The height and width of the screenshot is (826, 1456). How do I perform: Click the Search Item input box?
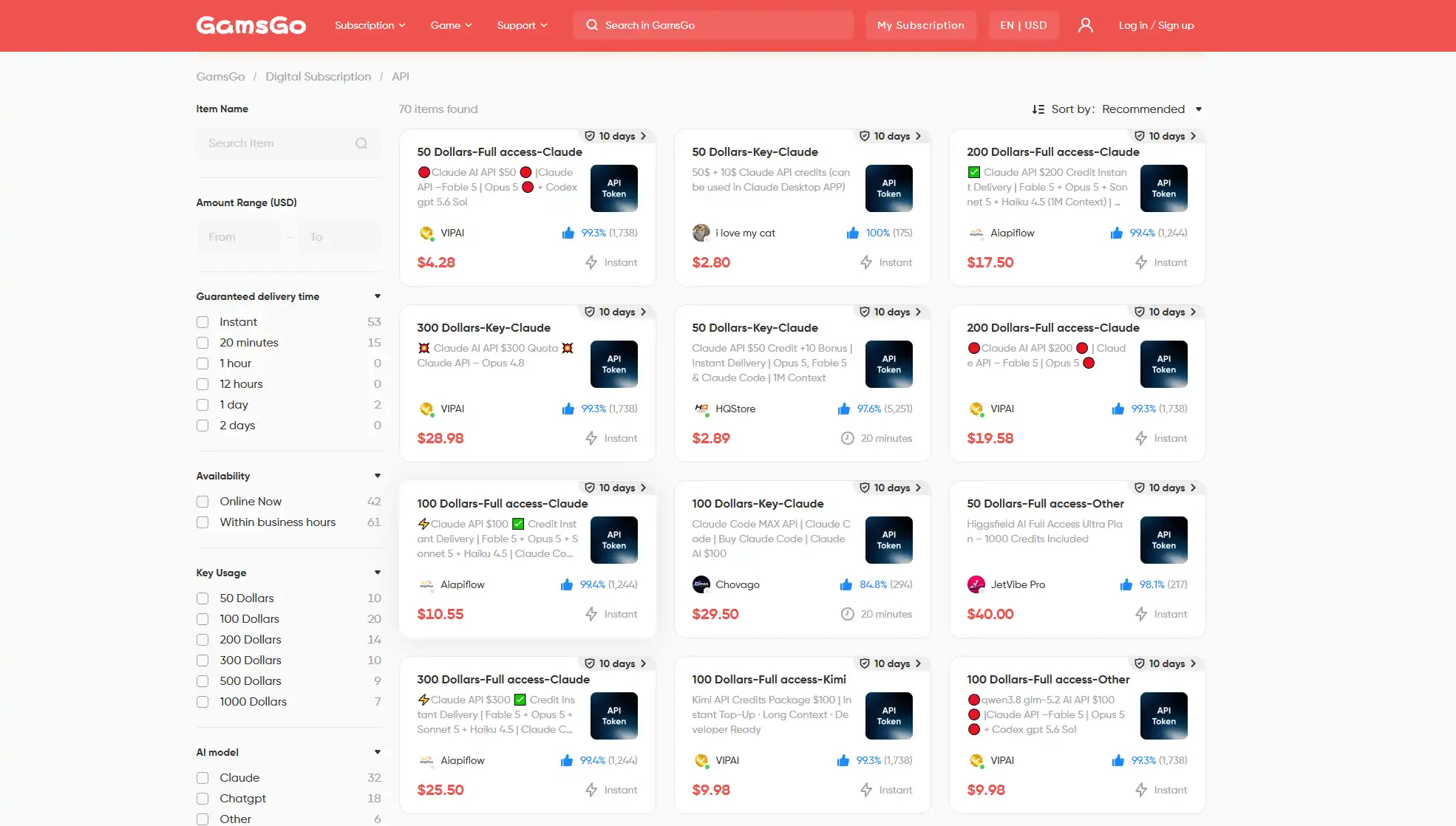(x=288, y=143)
